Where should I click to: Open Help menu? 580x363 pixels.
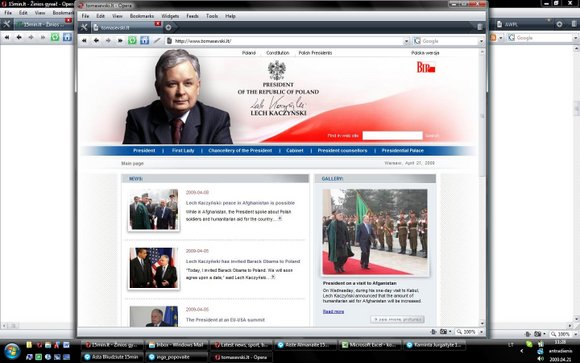click(x=230, y=16)
